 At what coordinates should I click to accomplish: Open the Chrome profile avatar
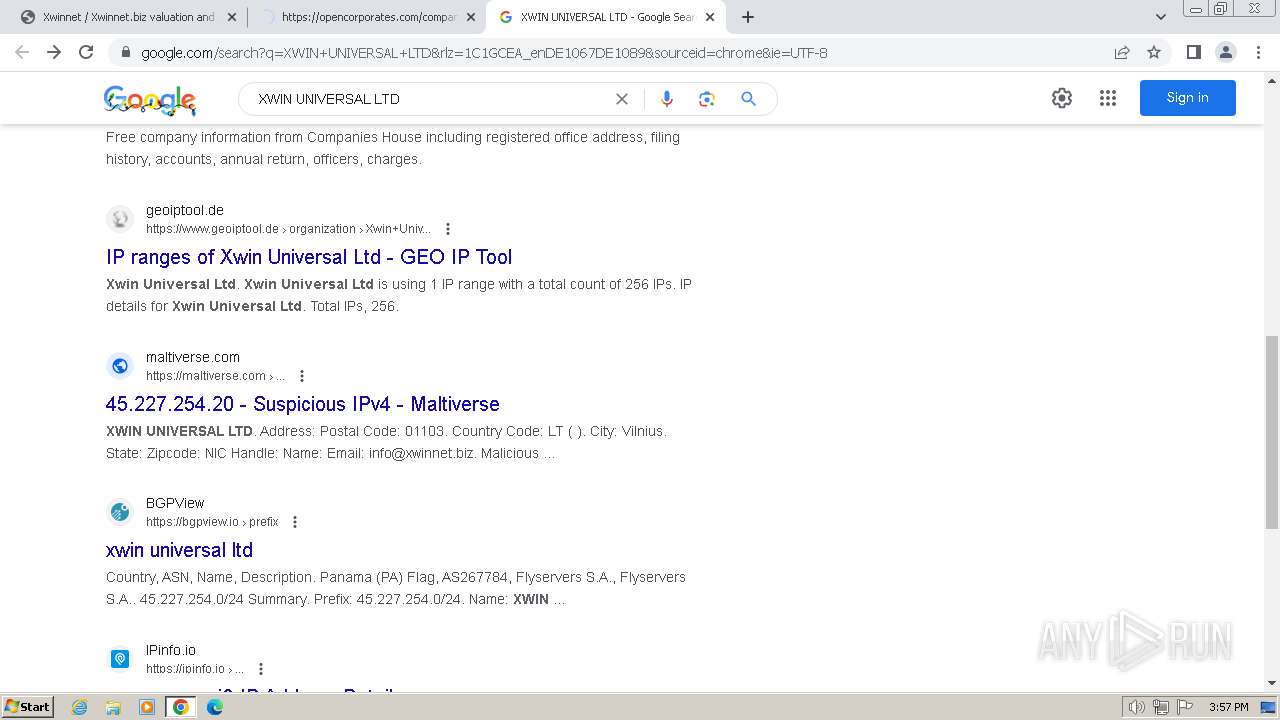tap(1225, 52)
